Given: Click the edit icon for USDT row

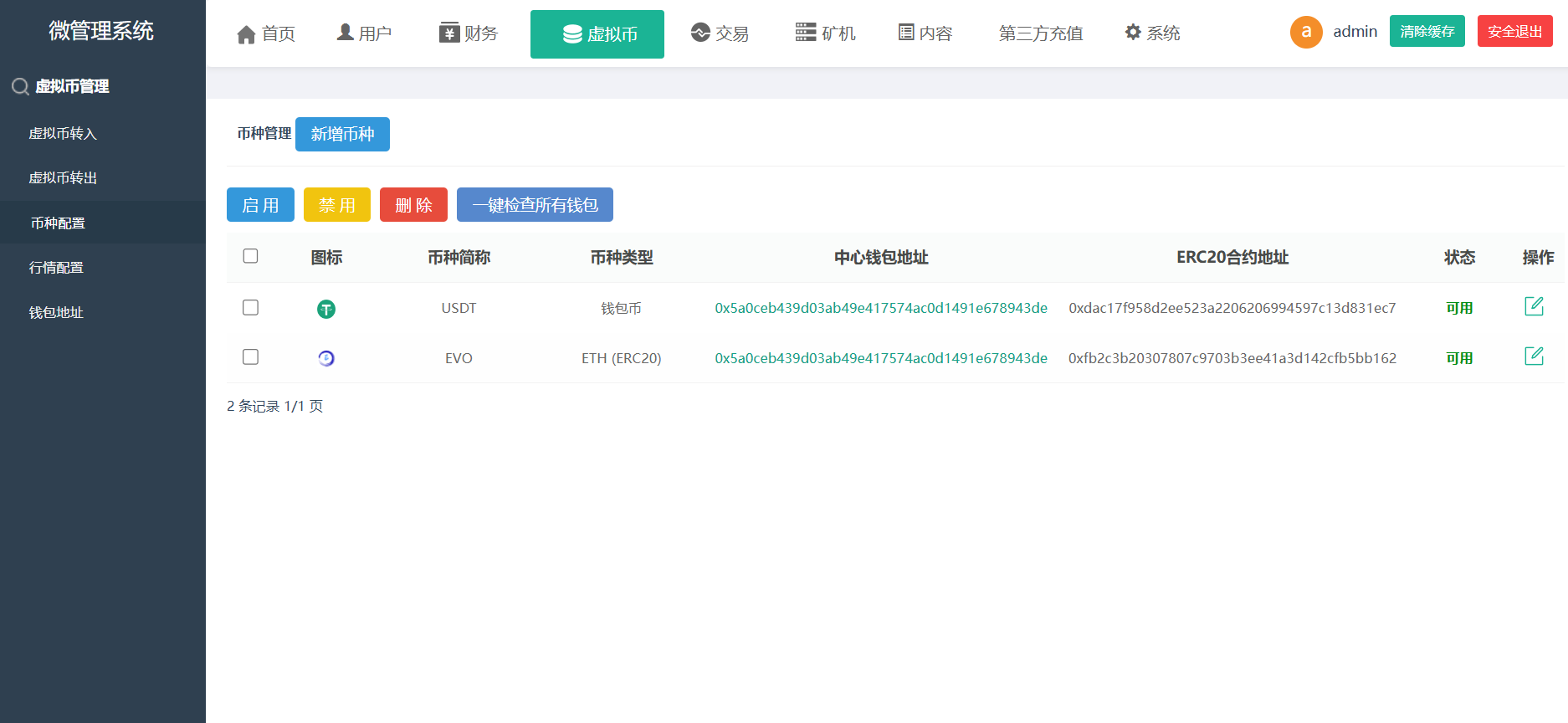Looking at the screenshot, I should (x=1533, y=306).
